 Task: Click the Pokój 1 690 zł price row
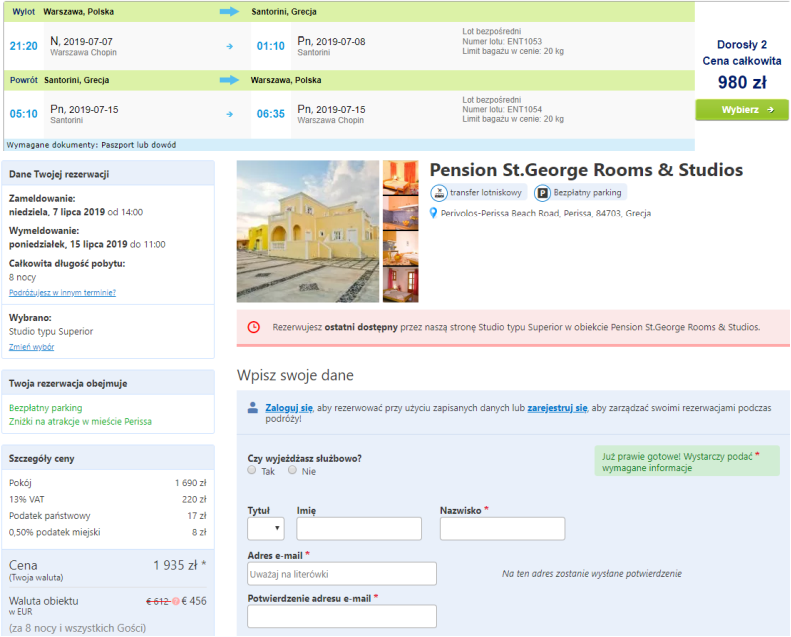(x=107, y=483)
